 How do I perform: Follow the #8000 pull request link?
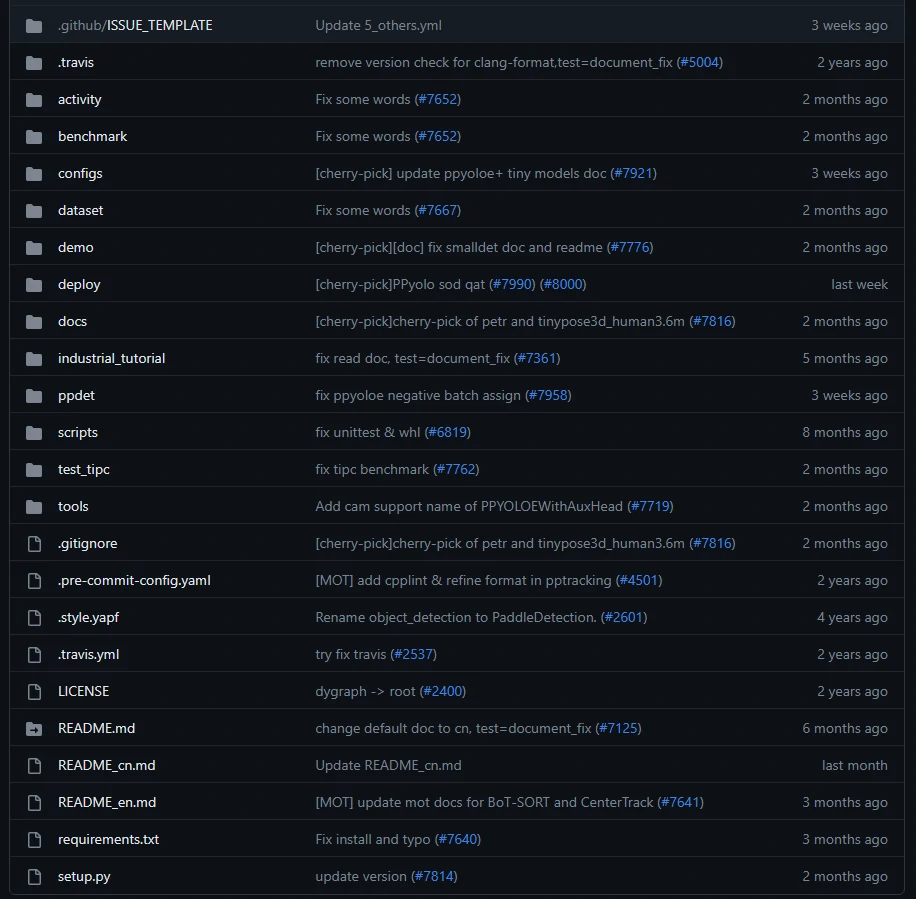coord(563,284)
